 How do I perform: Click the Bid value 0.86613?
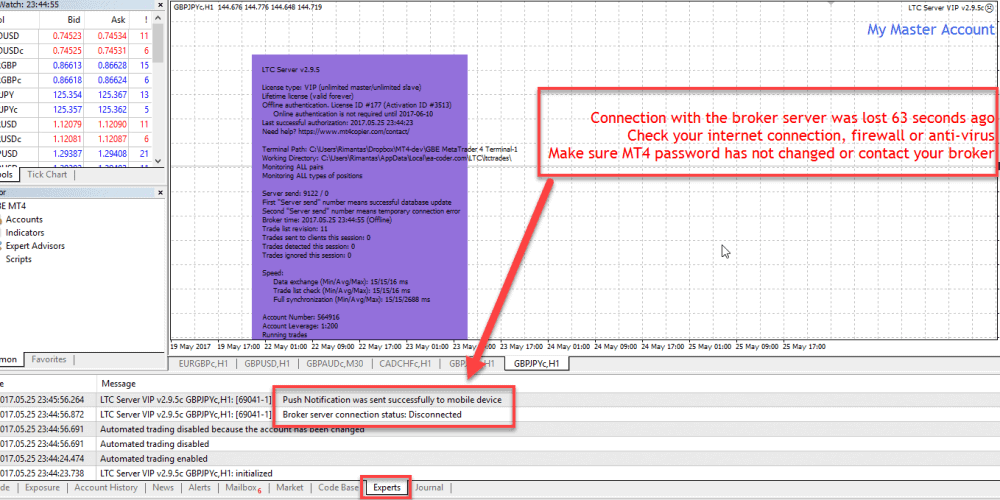68,65
